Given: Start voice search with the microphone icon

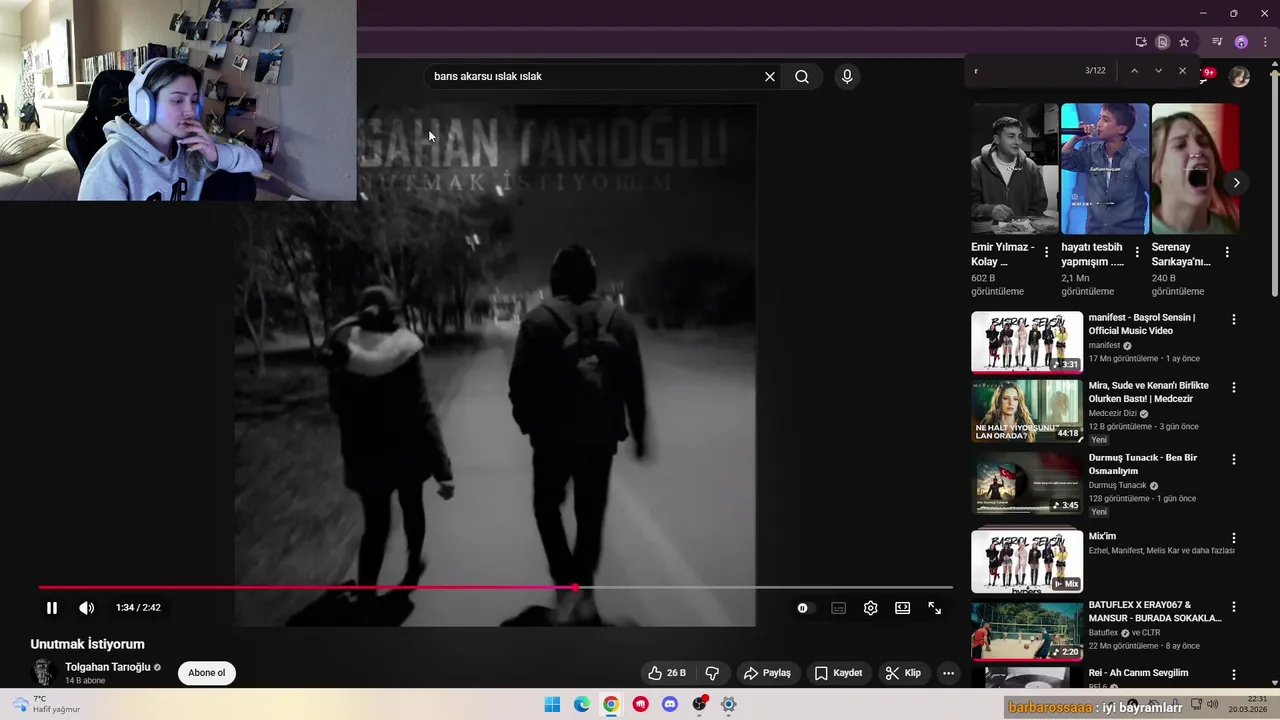Looking at the screenshot, I should point(847,76).
